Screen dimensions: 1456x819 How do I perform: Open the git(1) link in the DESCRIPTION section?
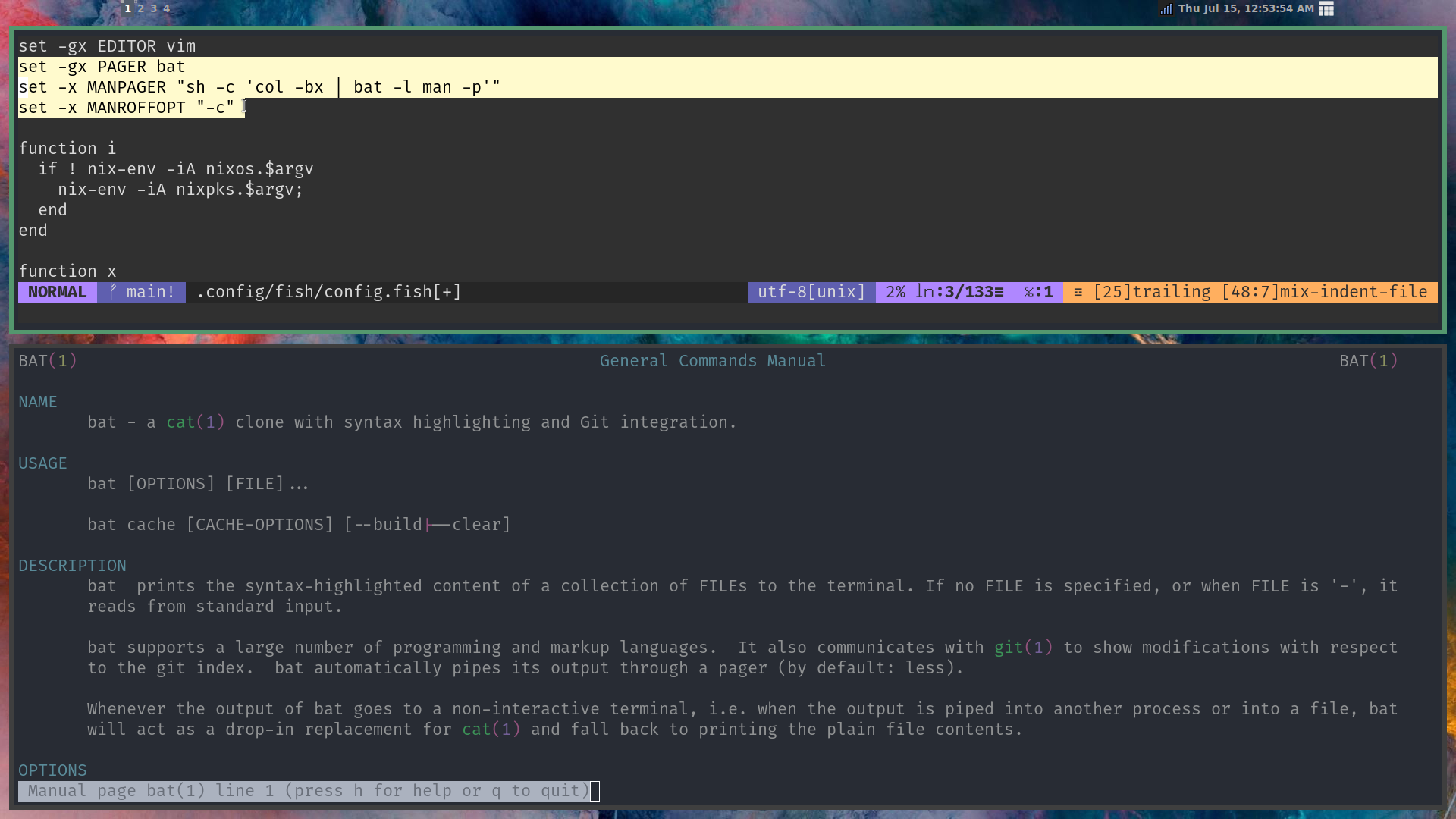pyautogui.click(x=1022, y=647)
